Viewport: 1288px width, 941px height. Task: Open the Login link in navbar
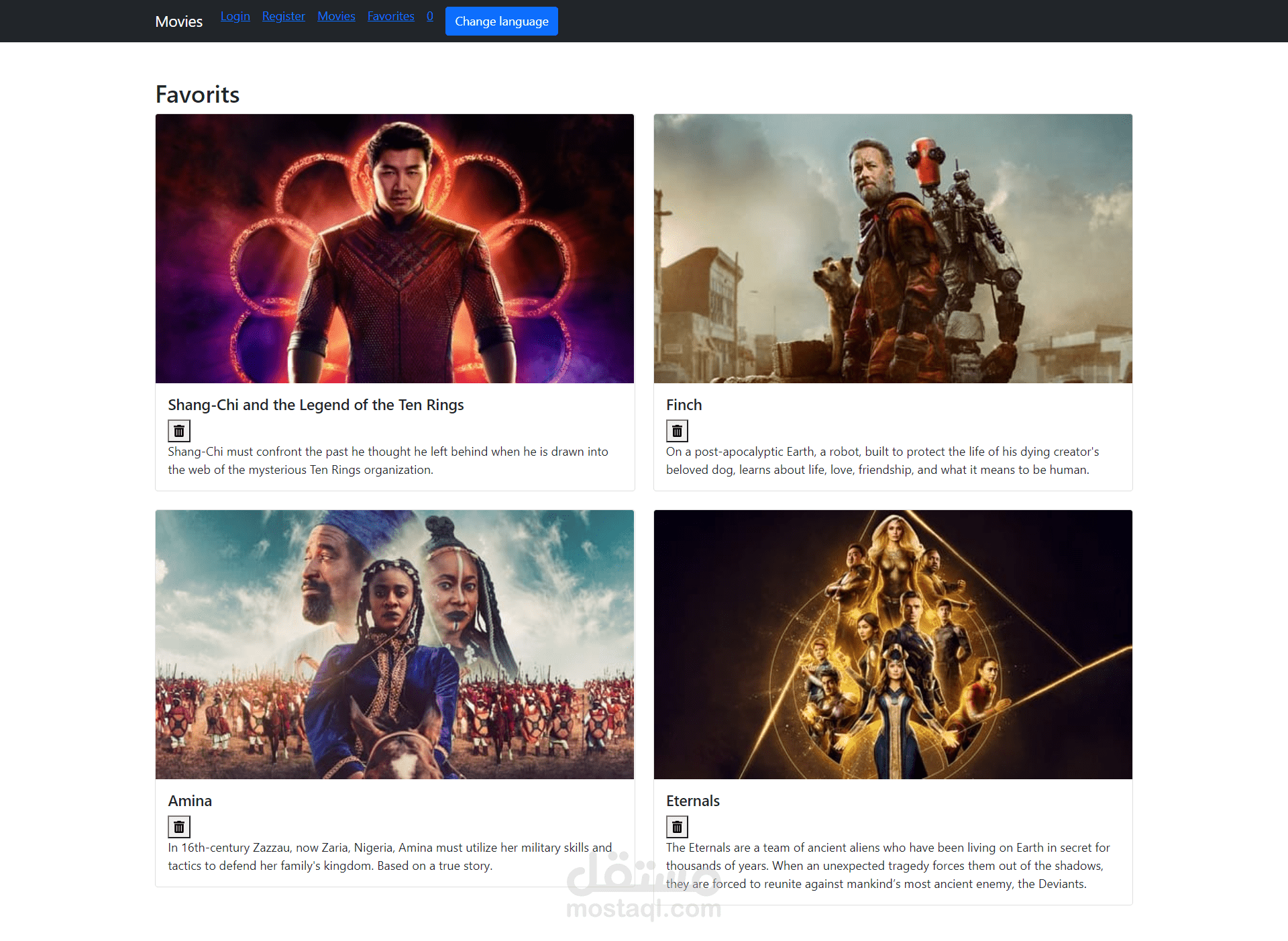(235, 16)
